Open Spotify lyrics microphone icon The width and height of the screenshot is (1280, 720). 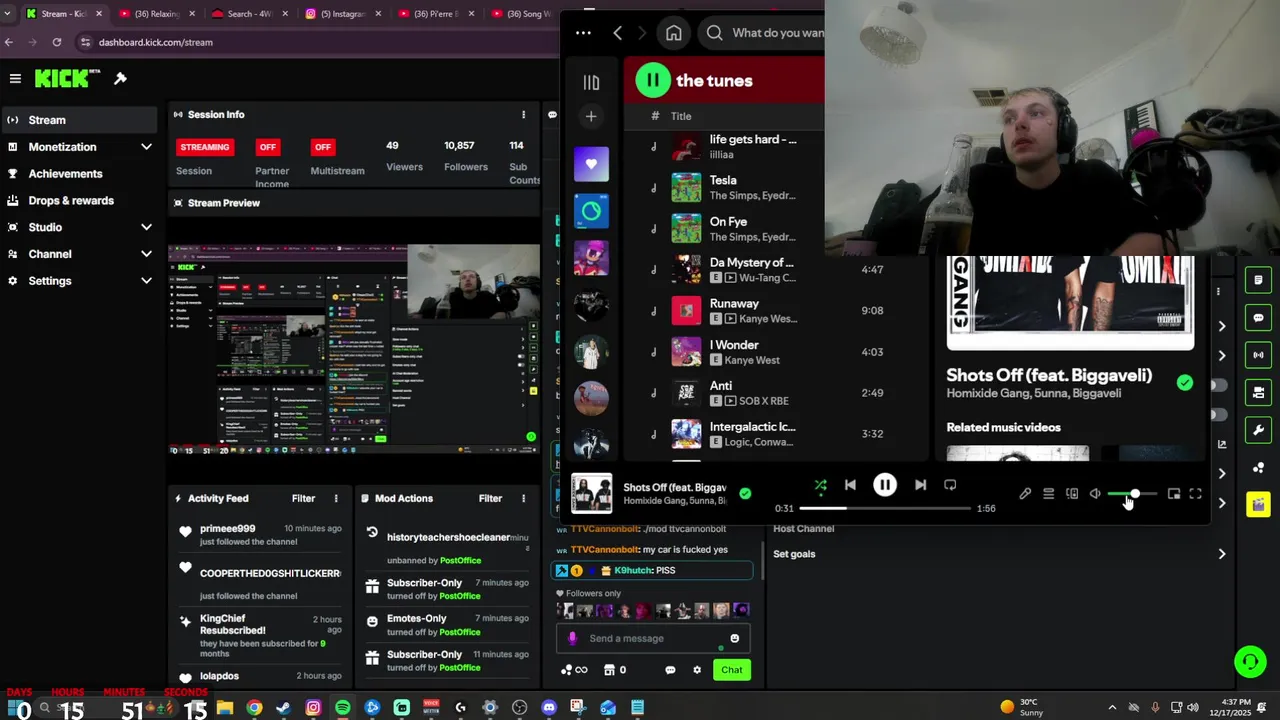pyautogui.click(x=1025, y=494)
